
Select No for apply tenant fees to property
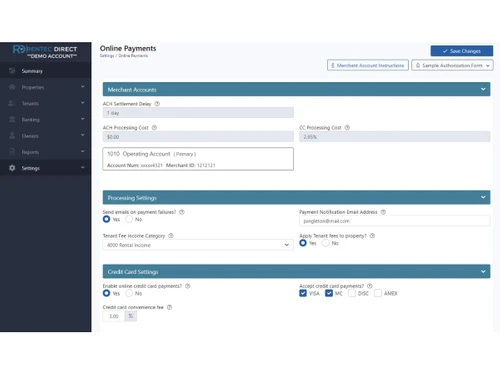(x=325, y=243)
